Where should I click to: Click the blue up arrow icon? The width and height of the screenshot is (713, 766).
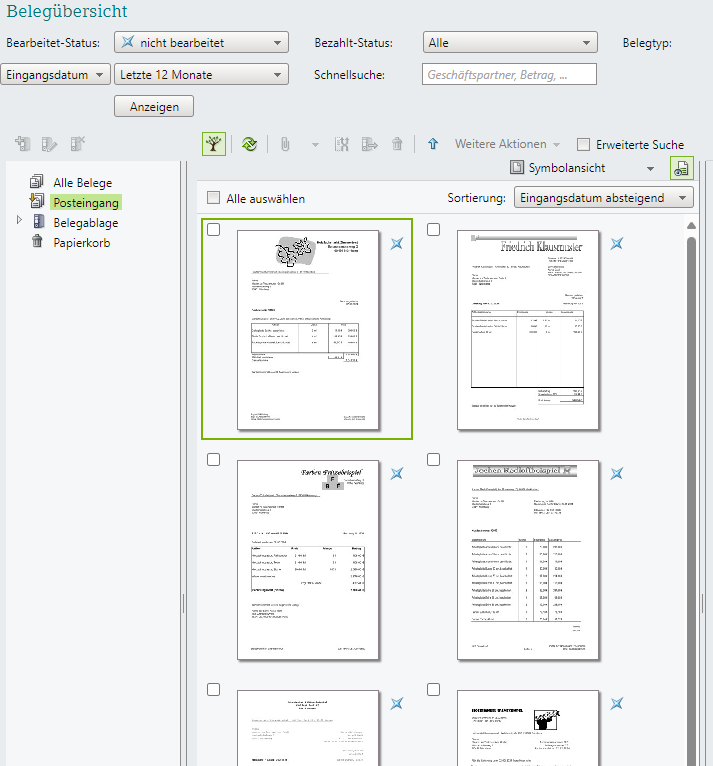point(433,144)
